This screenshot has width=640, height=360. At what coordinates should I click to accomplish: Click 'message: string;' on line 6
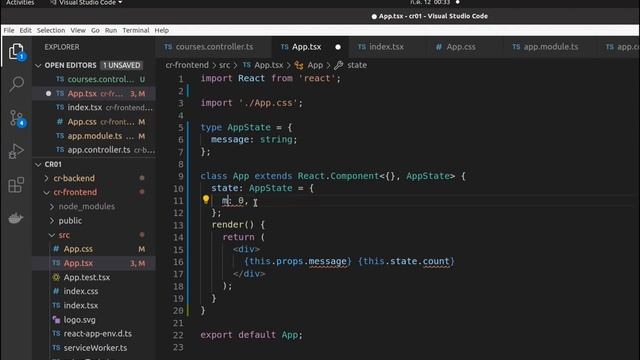tap(254, 140)
